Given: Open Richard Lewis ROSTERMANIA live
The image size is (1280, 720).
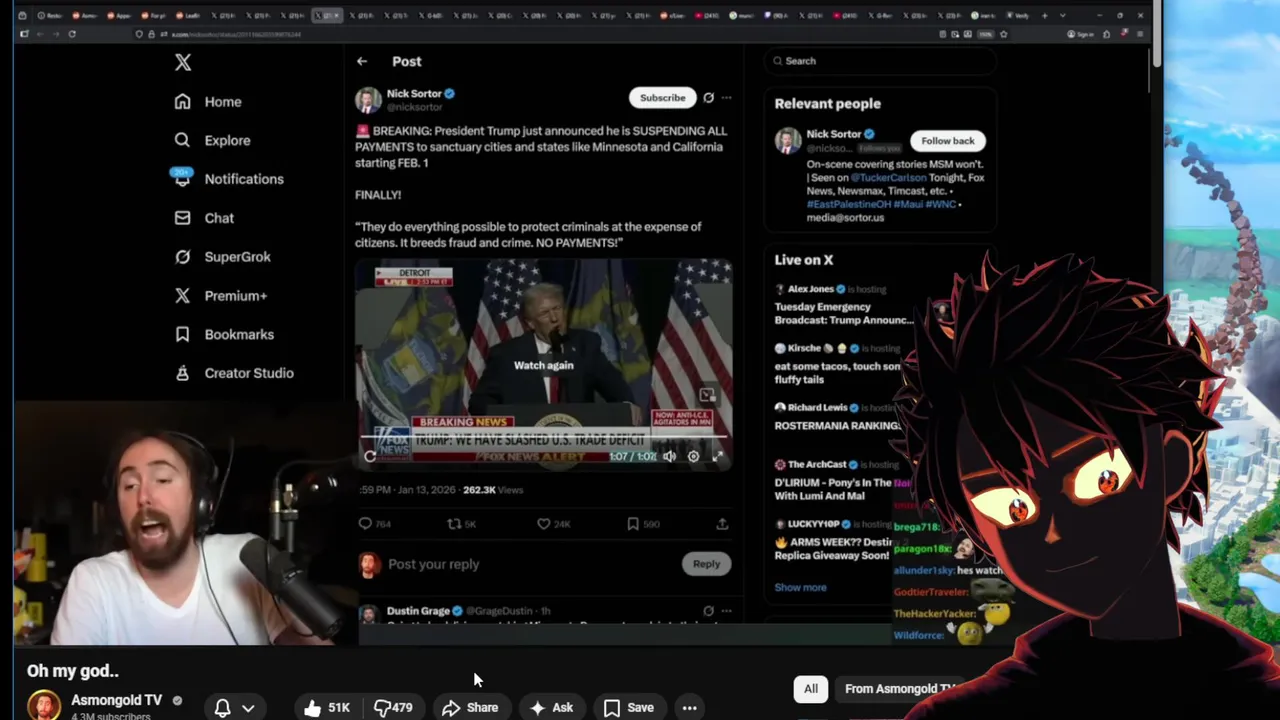Looking at the screenshot, I should (x=838, y=417).
